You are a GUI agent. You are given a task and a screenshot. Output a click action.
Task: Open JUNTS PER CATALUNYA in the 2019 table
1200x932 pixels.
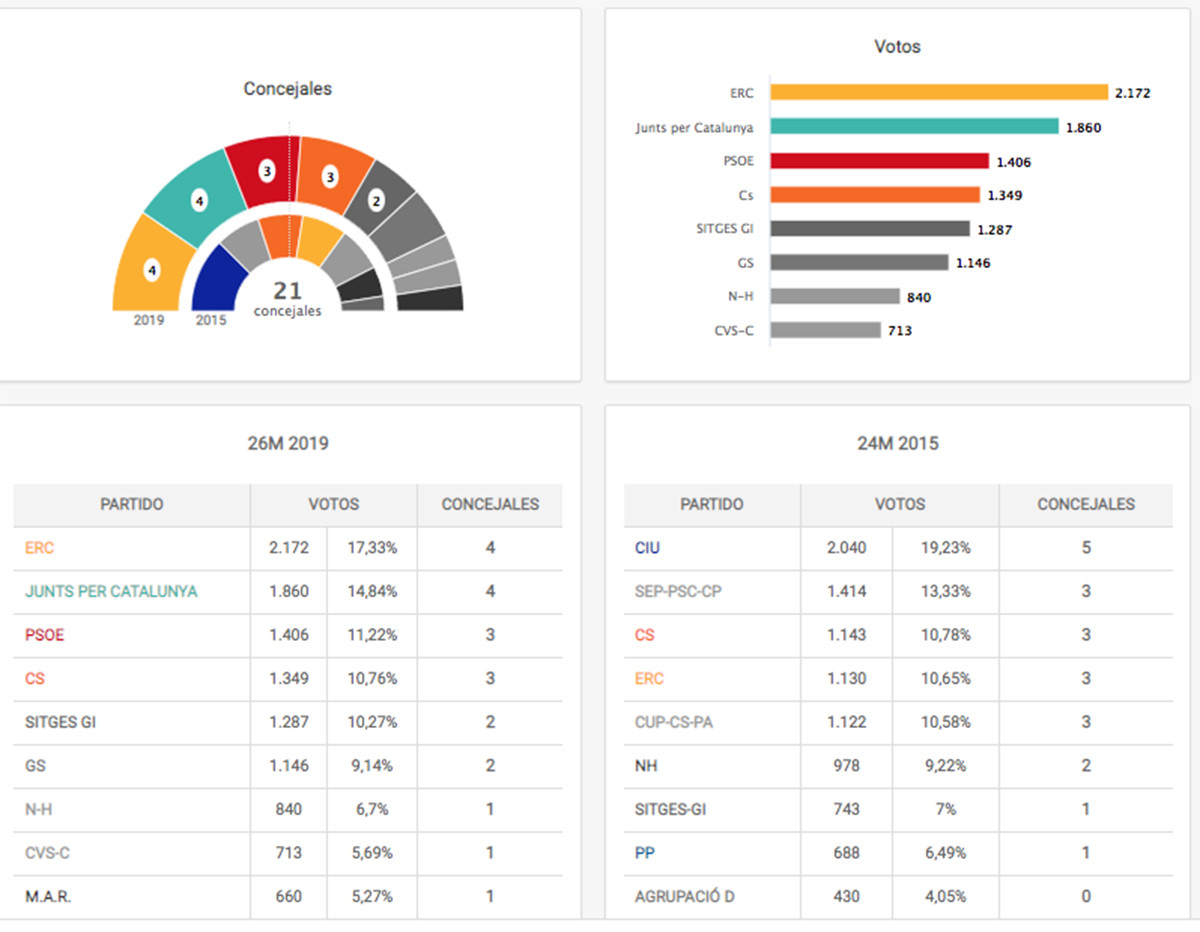(x=111, y=592)
